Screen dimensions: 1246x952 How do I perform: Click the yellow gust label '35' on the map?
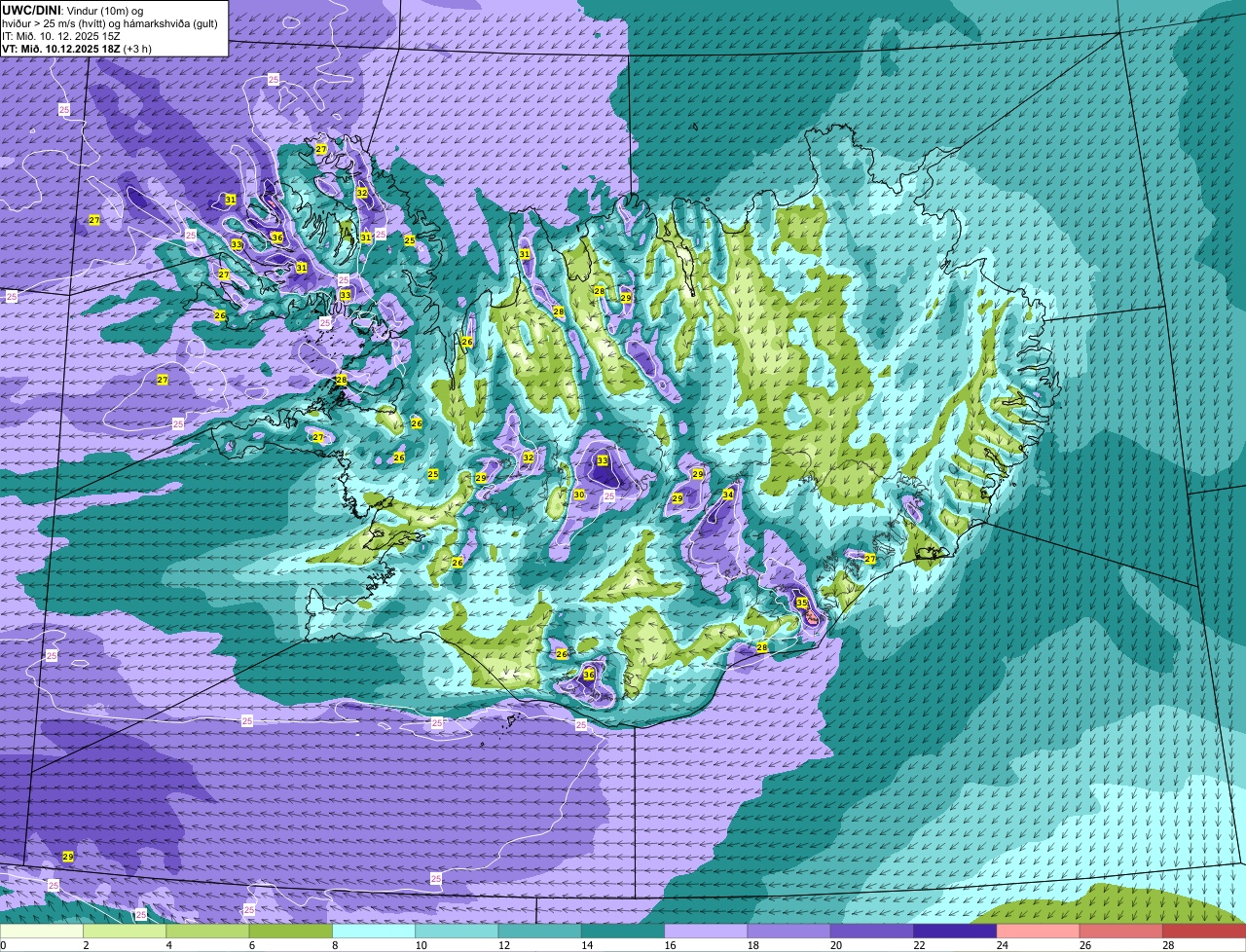coord(802,604)
